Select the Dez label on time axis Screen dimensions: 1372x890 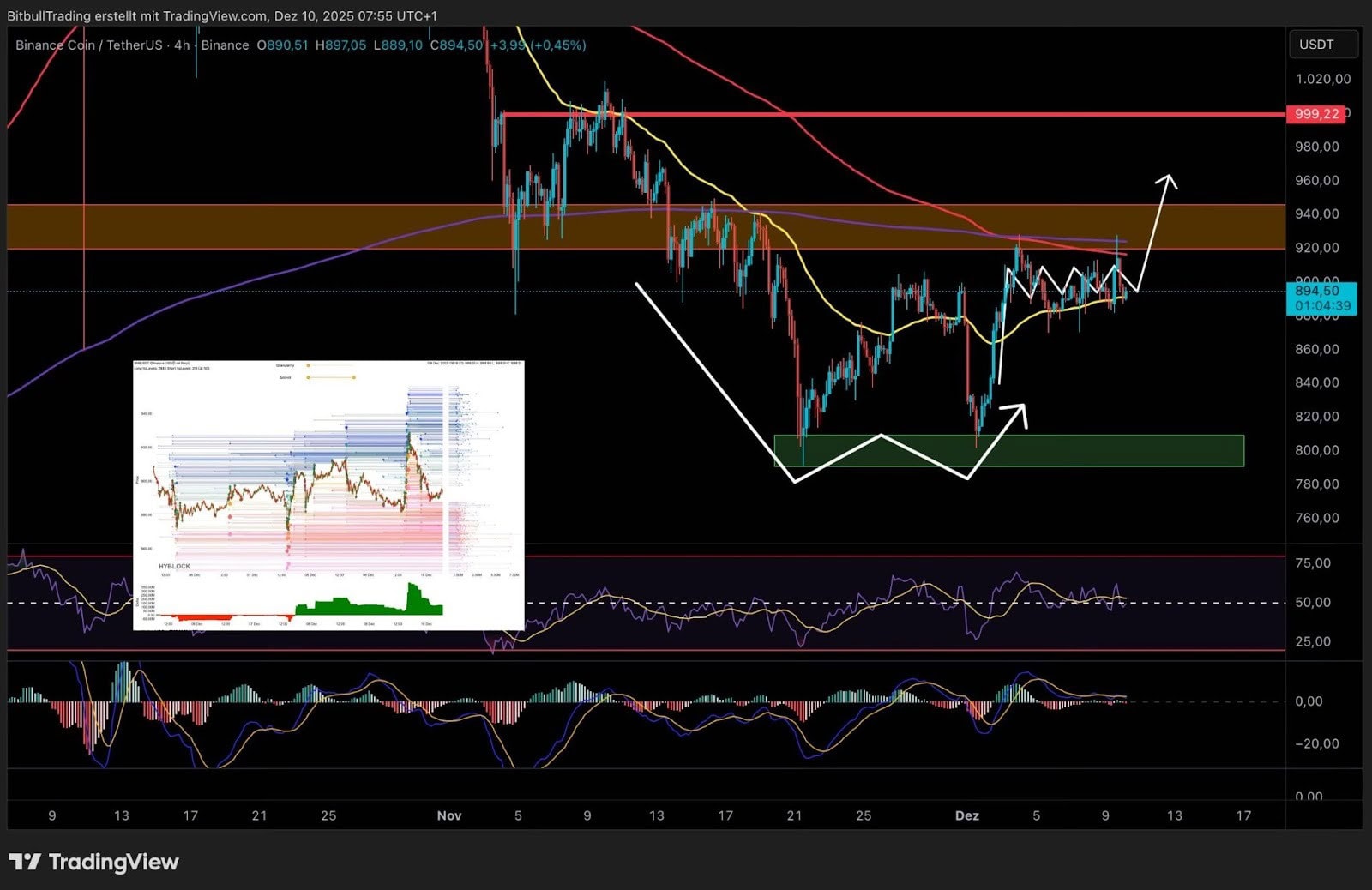966,815
